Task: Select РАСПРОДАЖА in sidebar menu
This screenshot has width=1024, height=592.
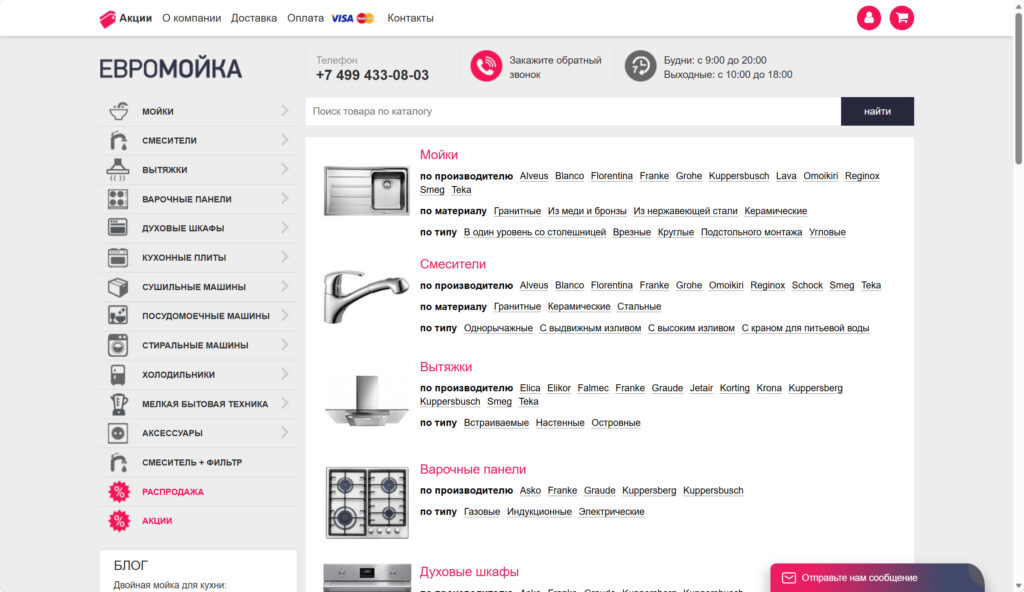Action: (x=173, y=491)
